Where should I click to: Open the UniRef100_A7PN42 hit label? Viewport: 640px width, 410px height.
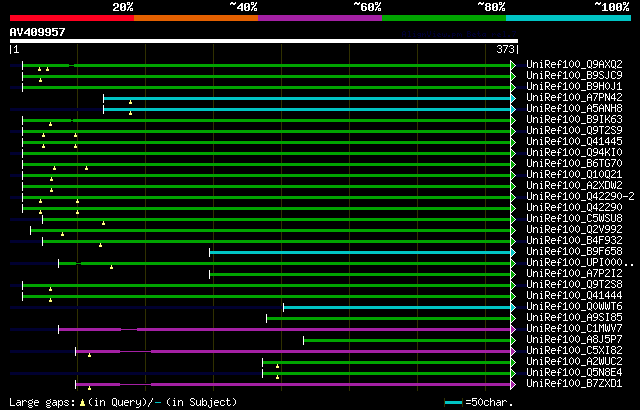pyautogui.click(x=574, y=98)
